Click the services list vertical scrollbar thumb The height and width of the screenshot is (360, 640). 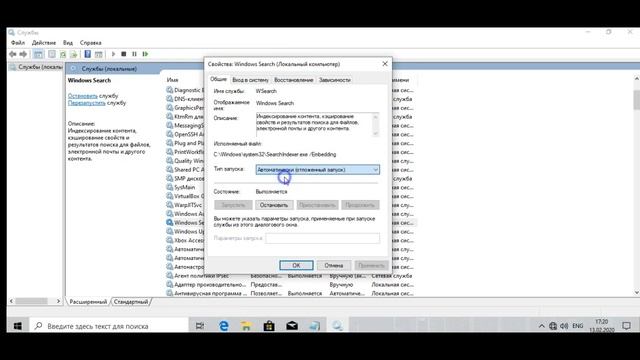click(636, 100)
